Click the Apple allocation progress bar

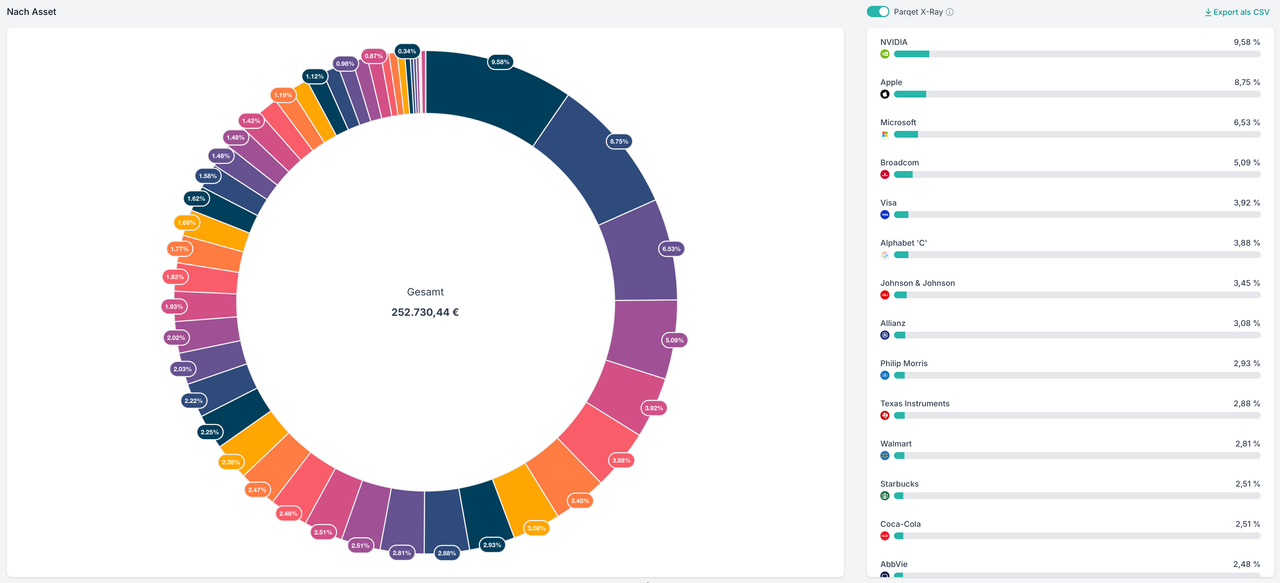(1077, 94)
